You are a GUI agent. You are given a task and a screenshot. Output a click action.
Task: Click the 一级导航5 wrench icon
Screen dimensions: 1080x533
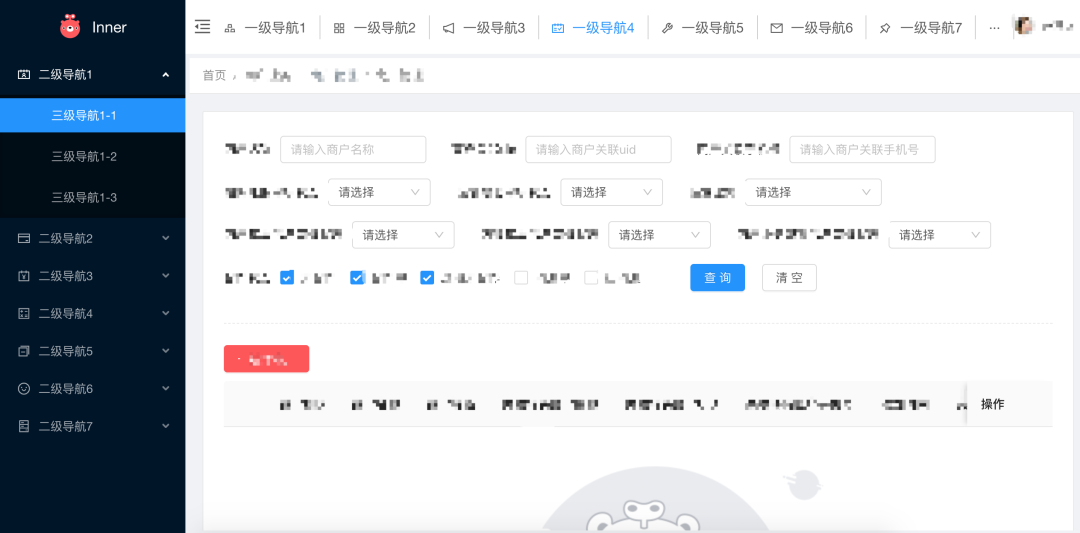[x=667, y=28]
